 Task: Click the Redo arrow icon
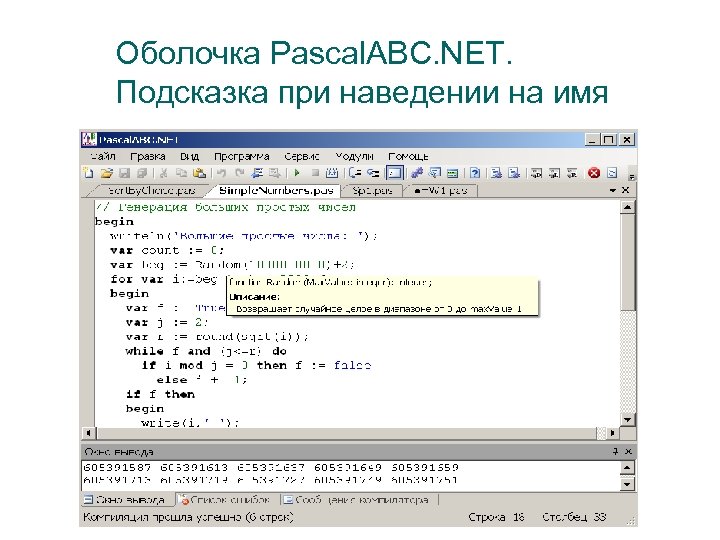tap(239, 173)
